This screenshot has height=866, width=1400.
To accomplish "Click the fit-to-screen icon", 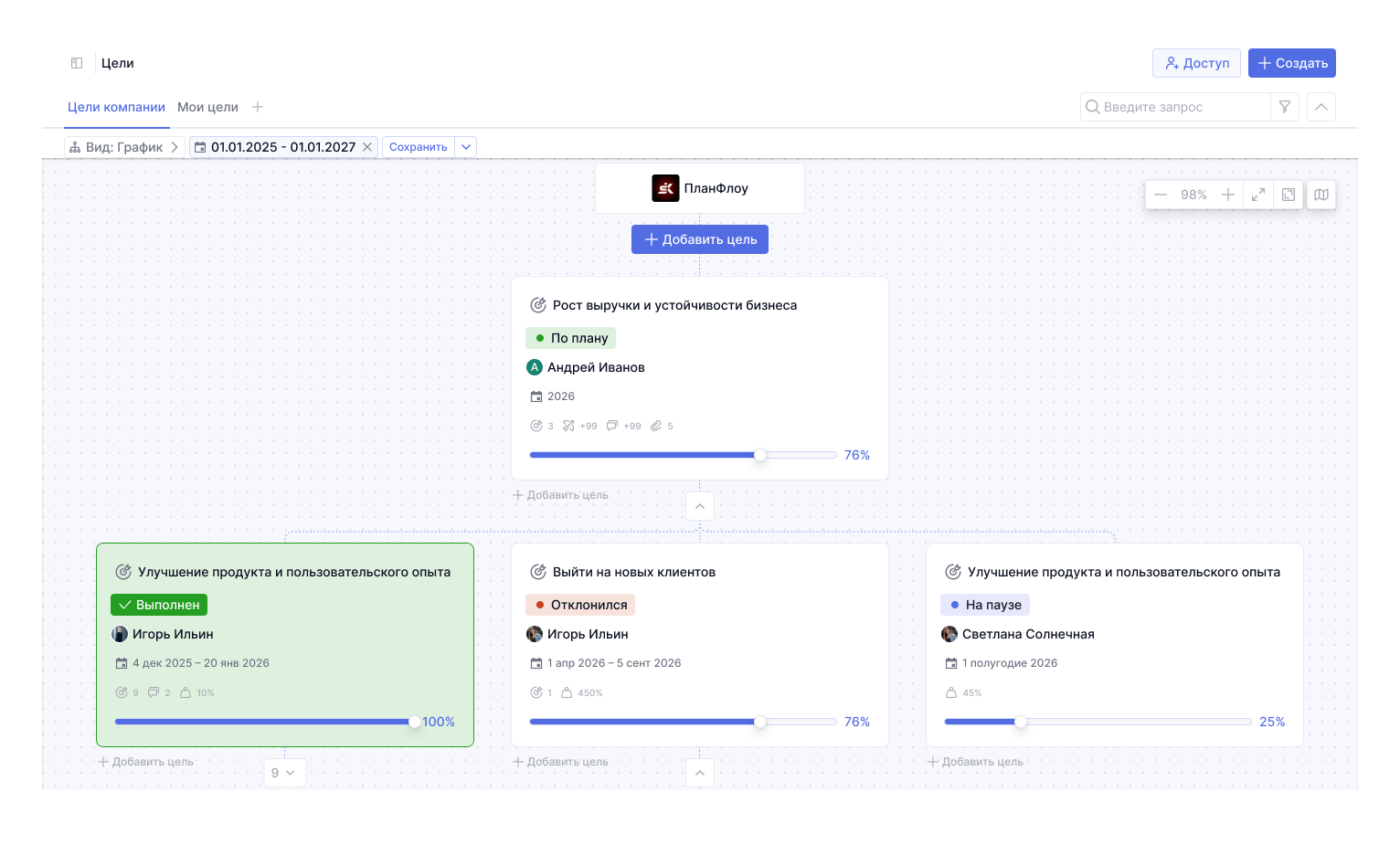I will pyautogui.click(x=1289, y=195).
